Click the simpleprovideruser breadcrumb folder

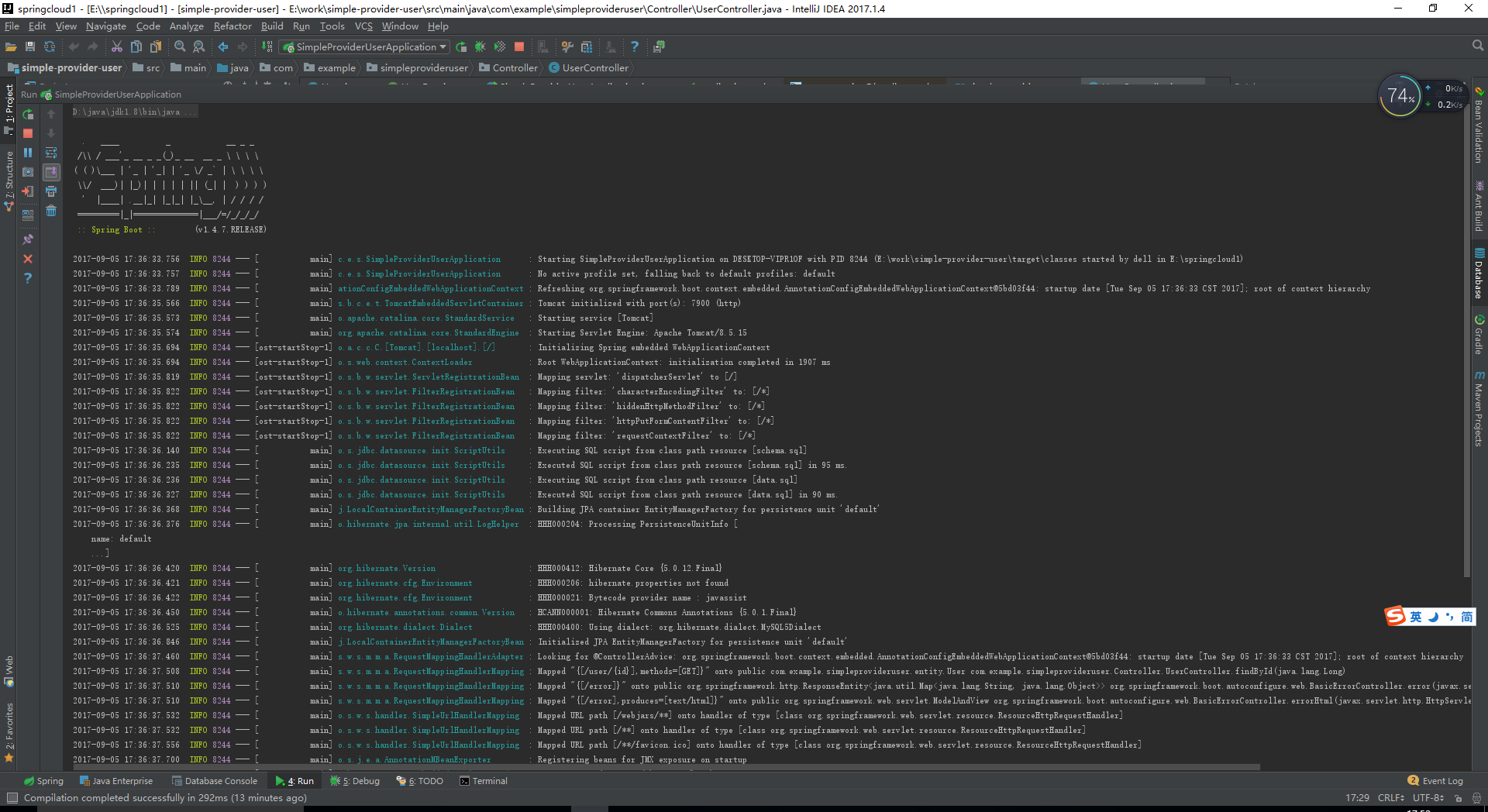coord(418,68)
